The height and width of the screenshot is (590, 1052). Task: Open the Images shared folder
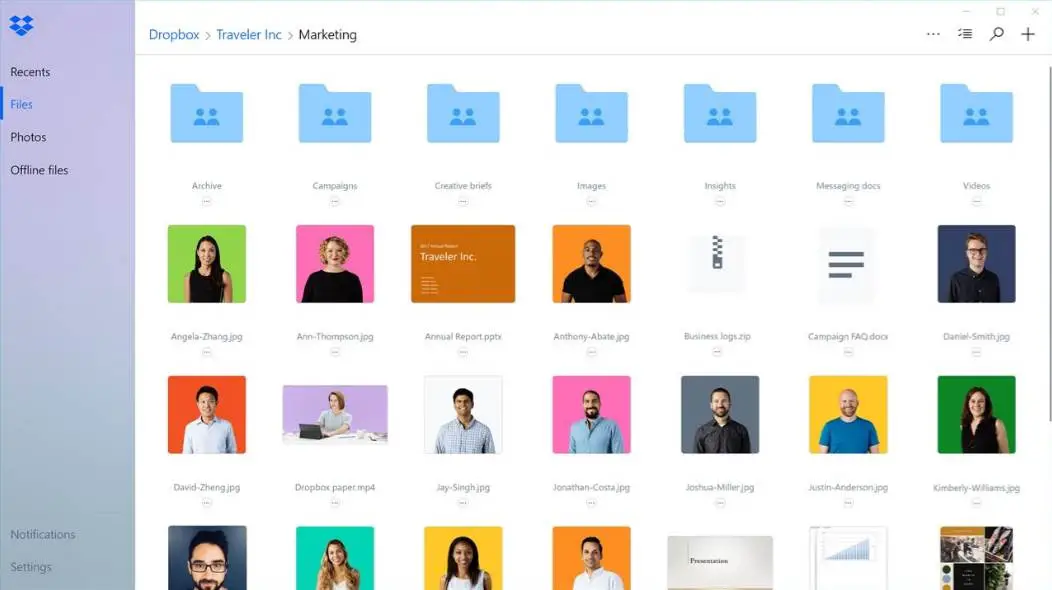point(591,113)
